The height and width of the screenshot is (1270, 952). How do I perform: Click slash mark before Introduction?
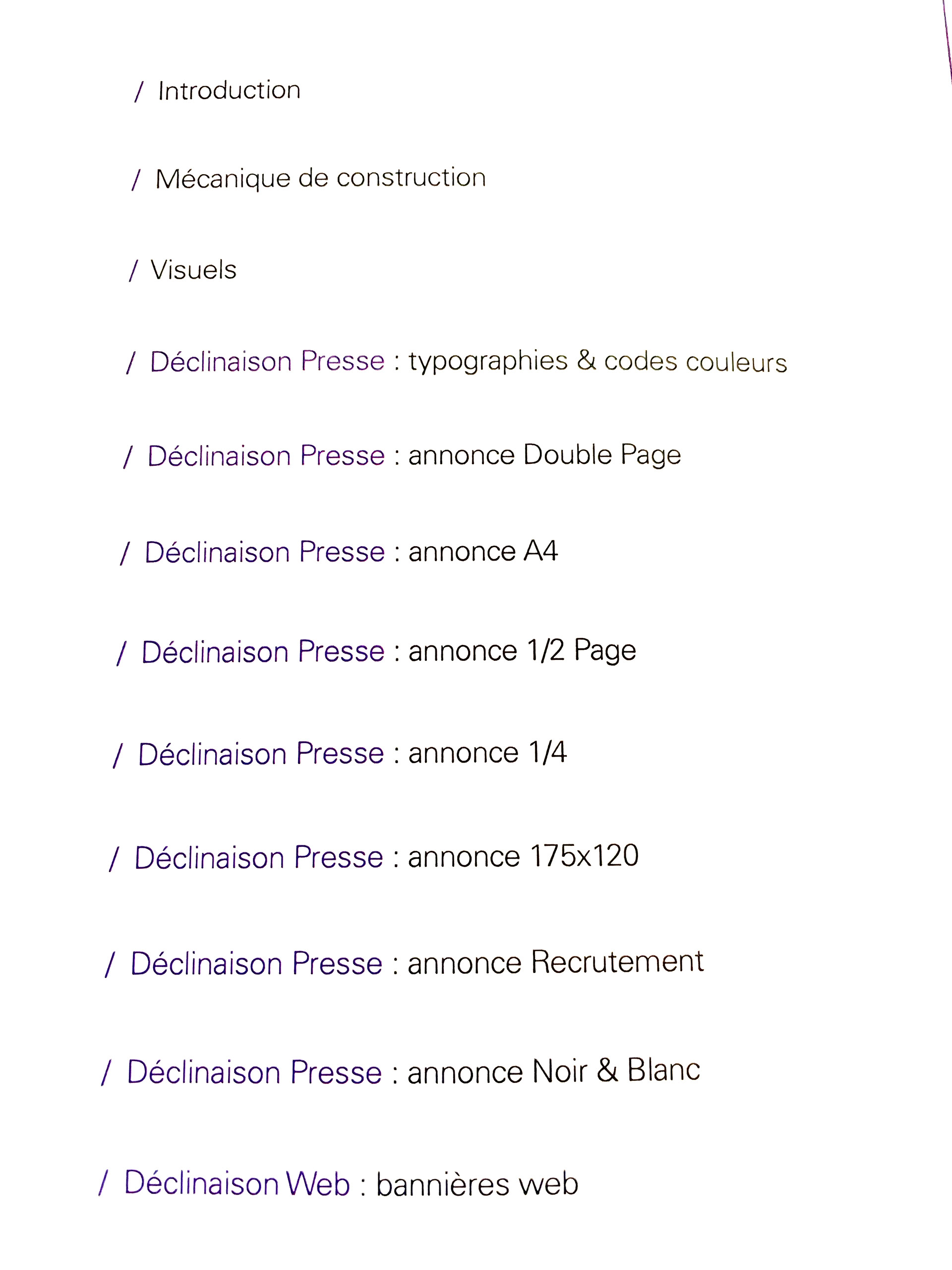pyautogui.click(x=139, y=92)
